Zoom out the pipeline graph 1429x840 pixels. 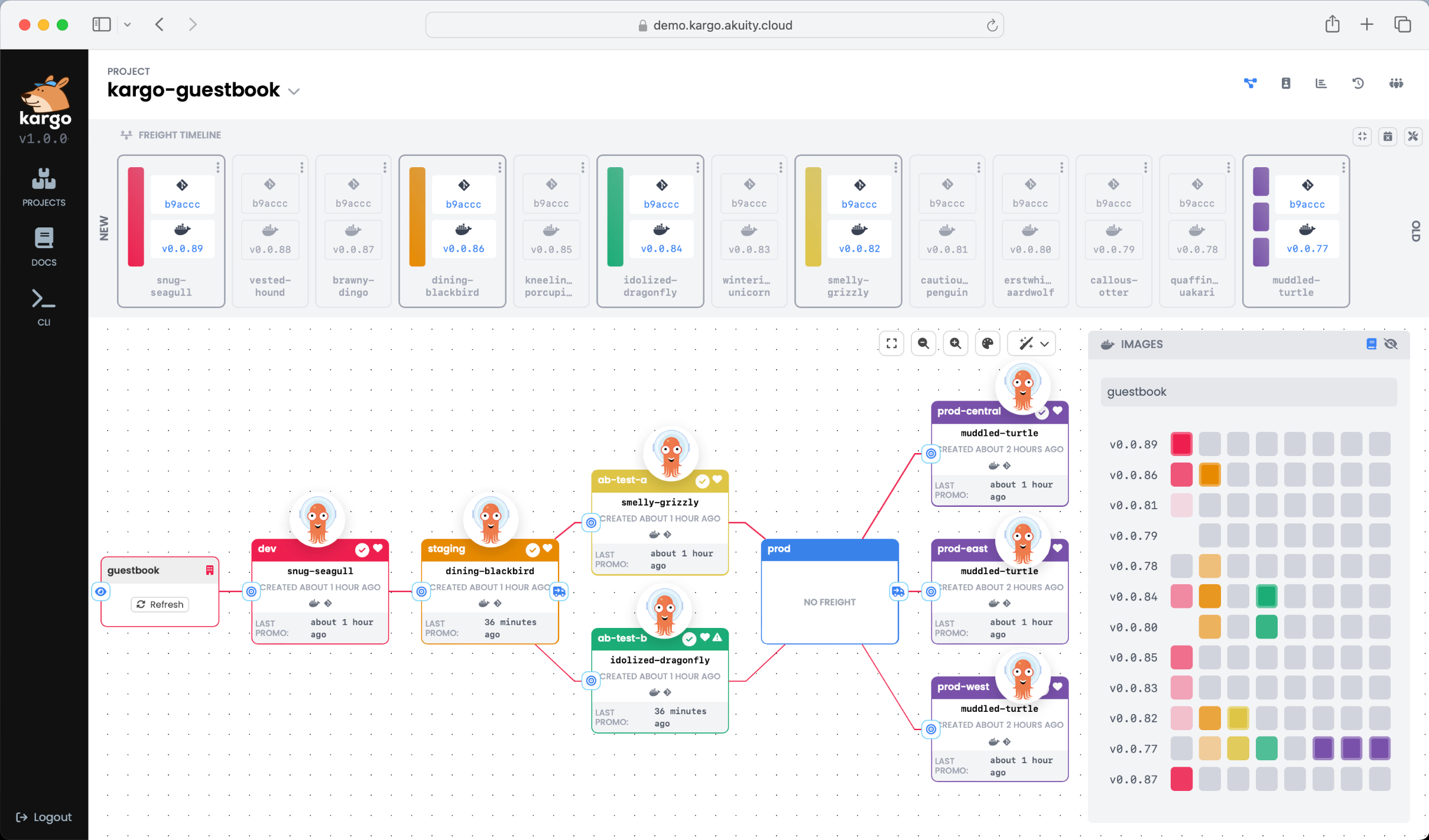(923, 343)
